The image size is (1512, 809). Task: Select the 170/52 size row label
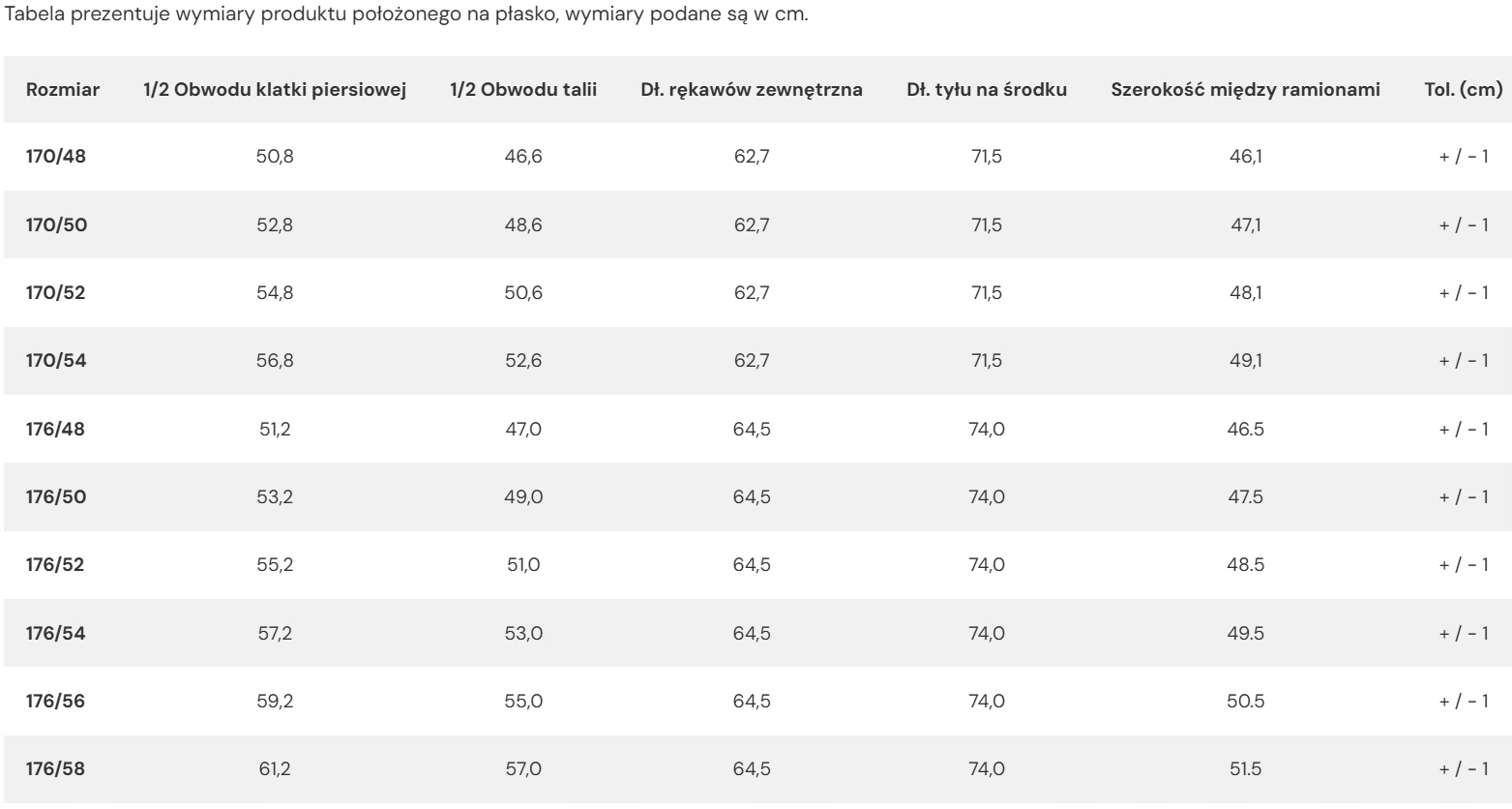pyautogui.click(x=56, y=292)
